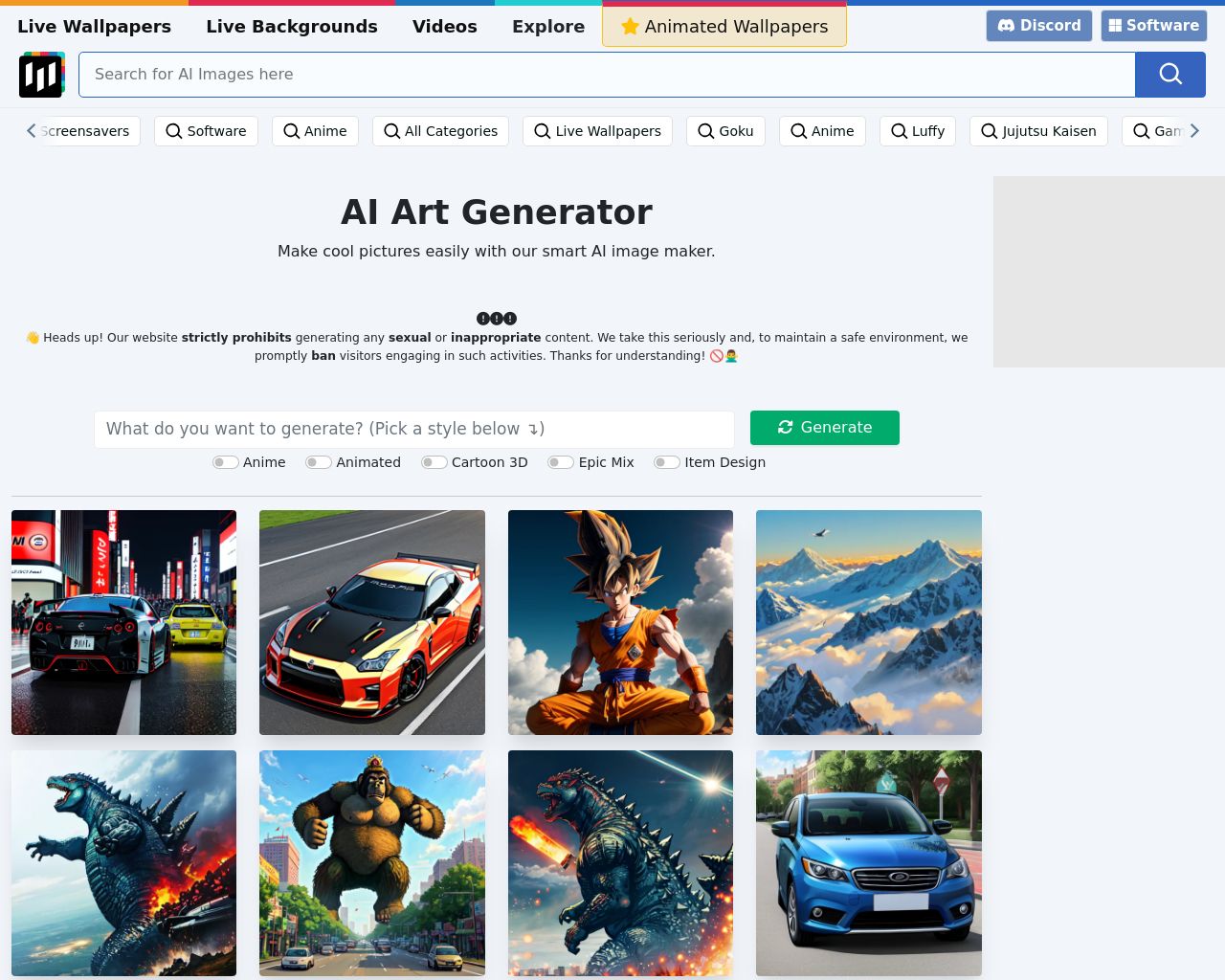The width and height of the screenshot is (1225, 980).
Task: Click the search icon inside Goku chip
Action: point(705,131)
